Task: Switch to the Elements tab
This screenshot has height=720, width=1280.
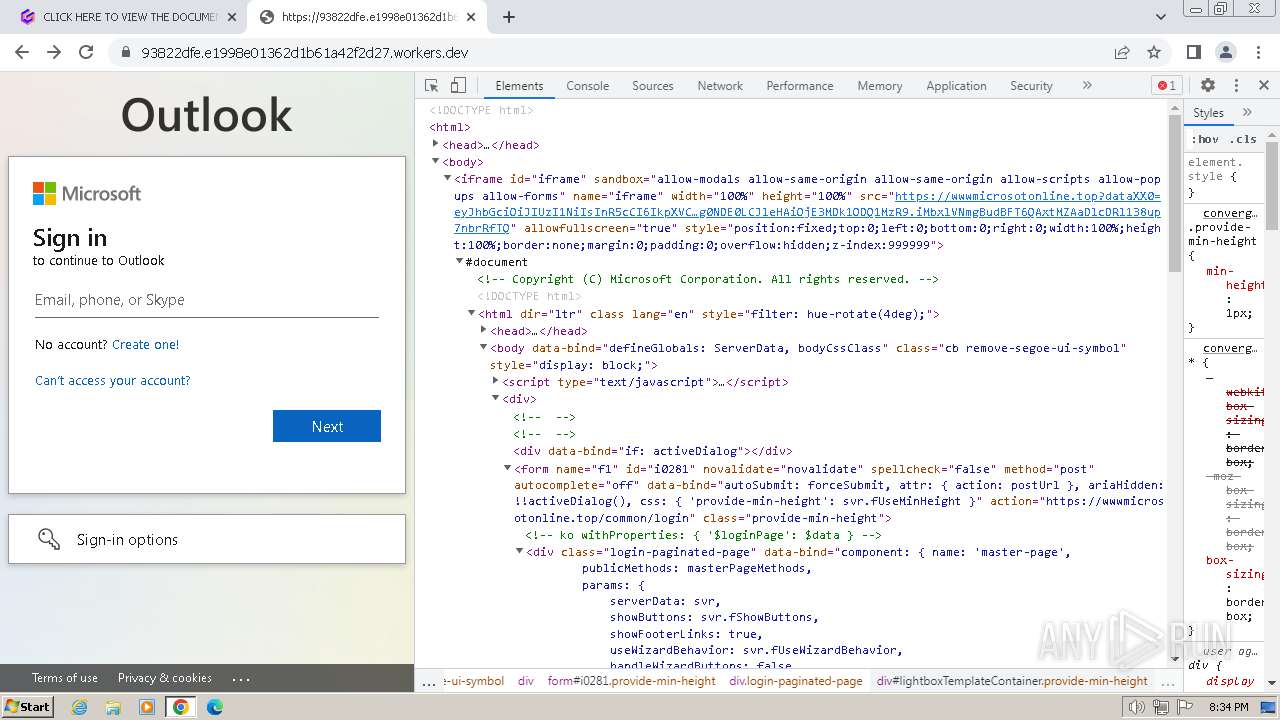Action: coord(519,86)
